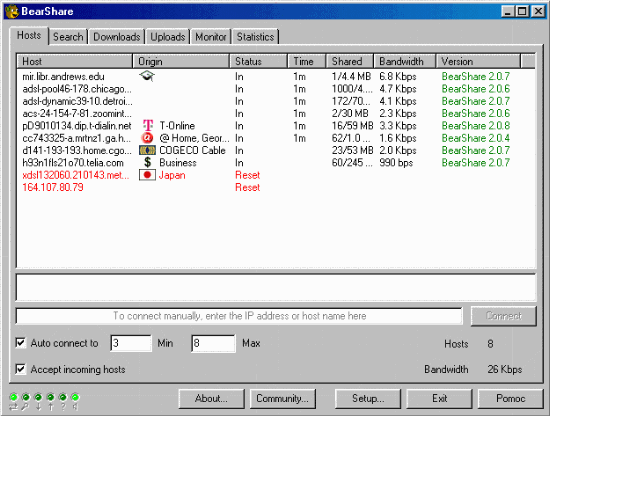Click the 16/59 MB shared value

[352, 126]
